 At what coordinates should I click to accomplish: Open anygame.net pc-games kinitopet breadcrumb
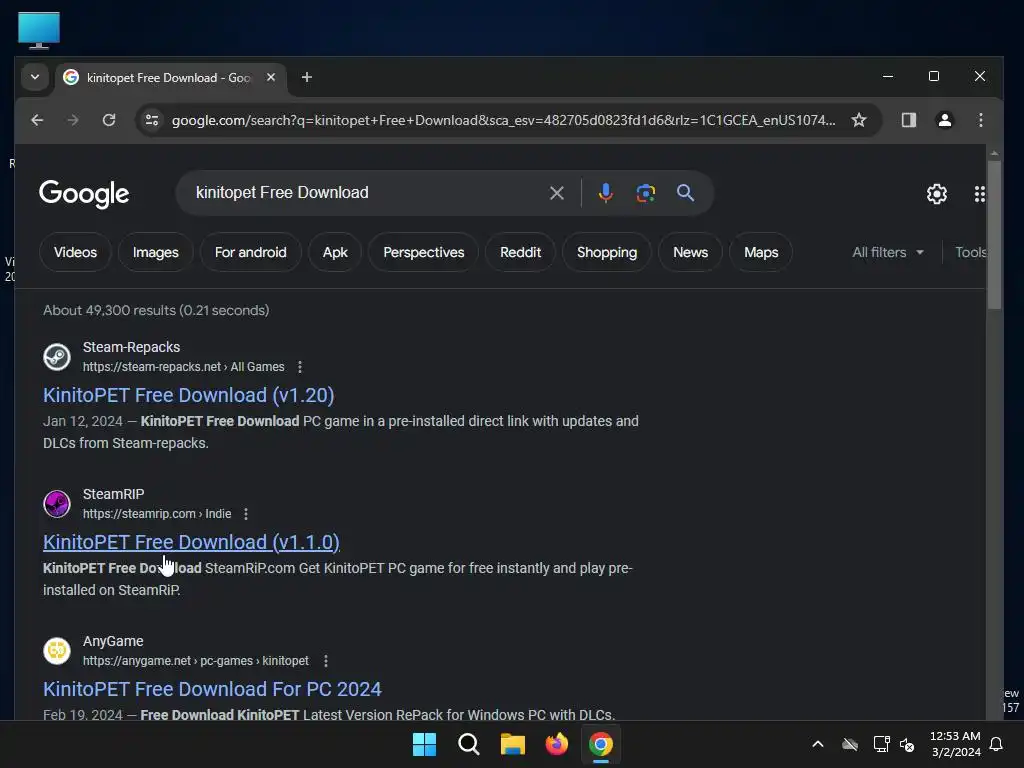(196, 661)
